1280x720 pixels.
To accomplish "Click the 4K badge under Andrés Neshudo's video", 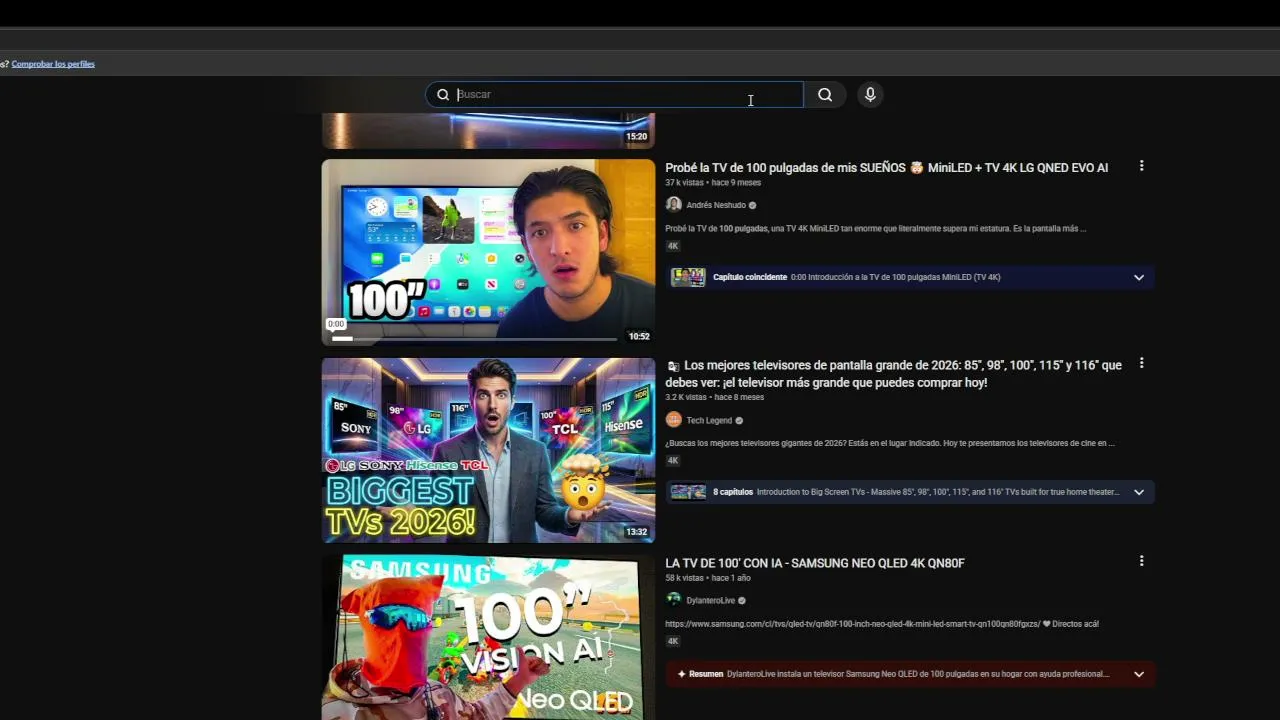I will point(673,246).
